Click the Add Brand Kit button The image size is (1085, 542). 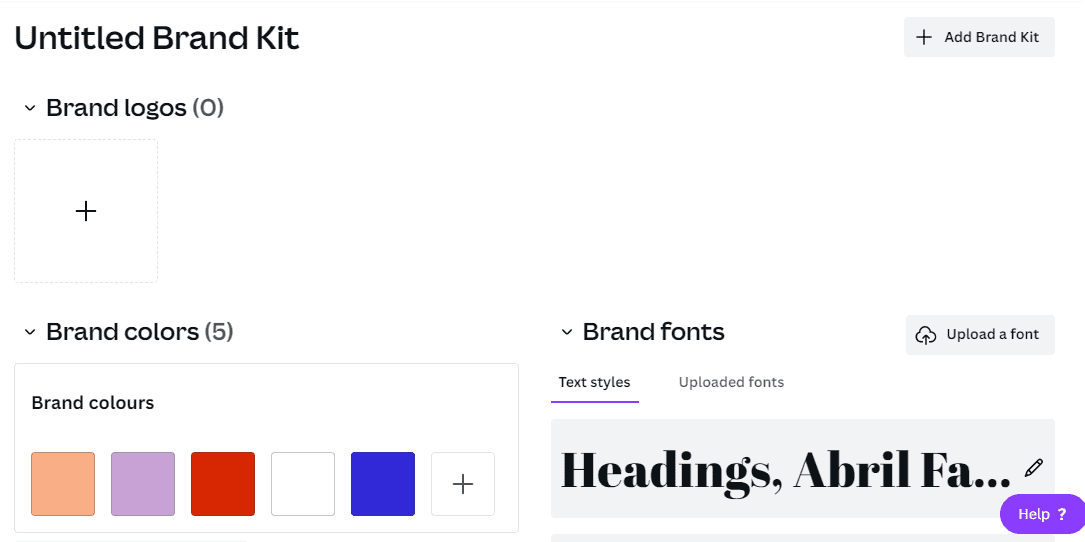(979, 37)
